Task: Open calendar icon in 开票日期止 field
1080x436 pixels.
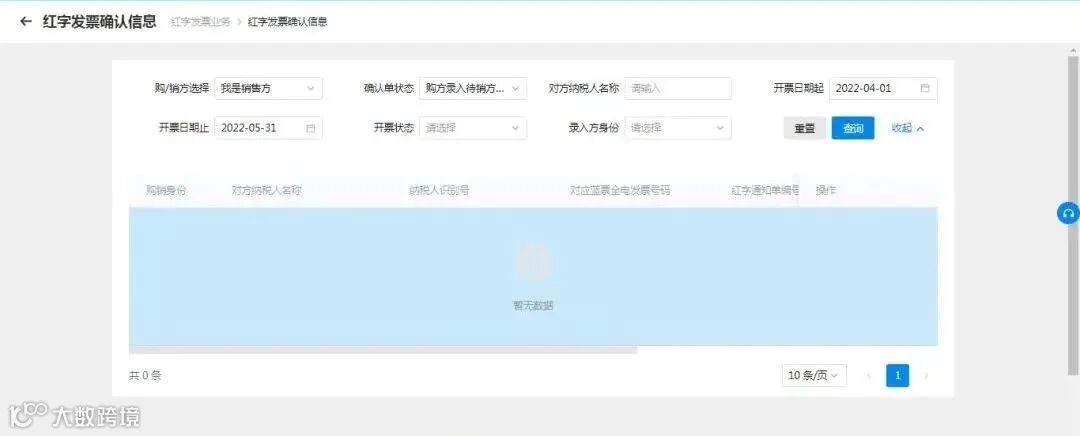Action: [x=311, y=128]
